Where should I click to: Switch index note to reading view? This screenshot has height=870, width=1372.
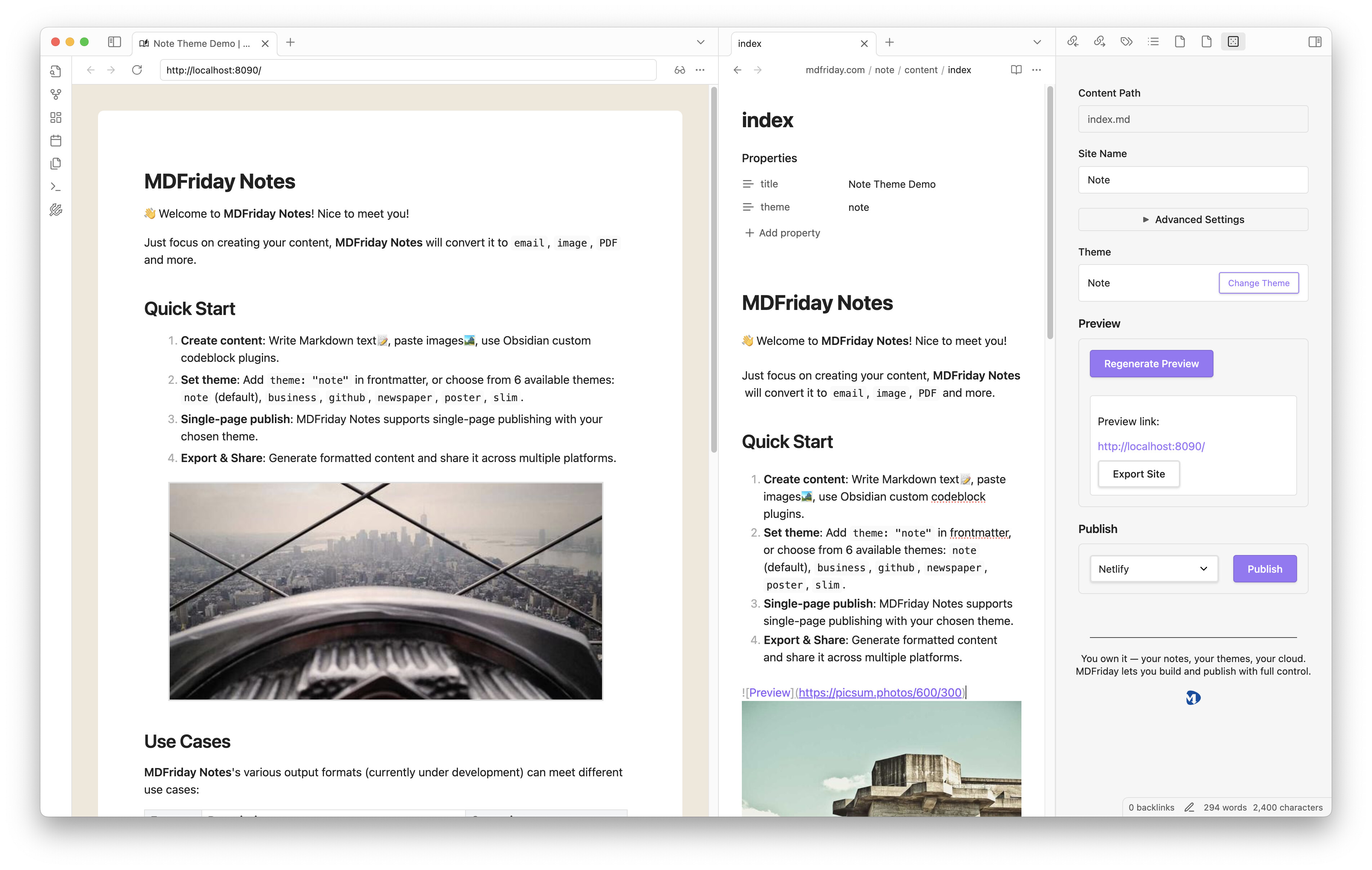1016,70
